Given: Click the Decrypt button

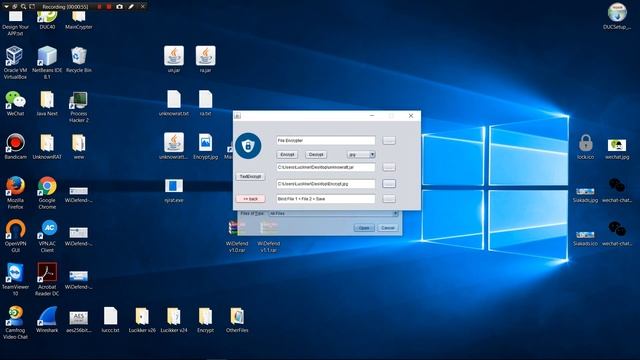Looking at the screenshot, I should coord(316,154).
